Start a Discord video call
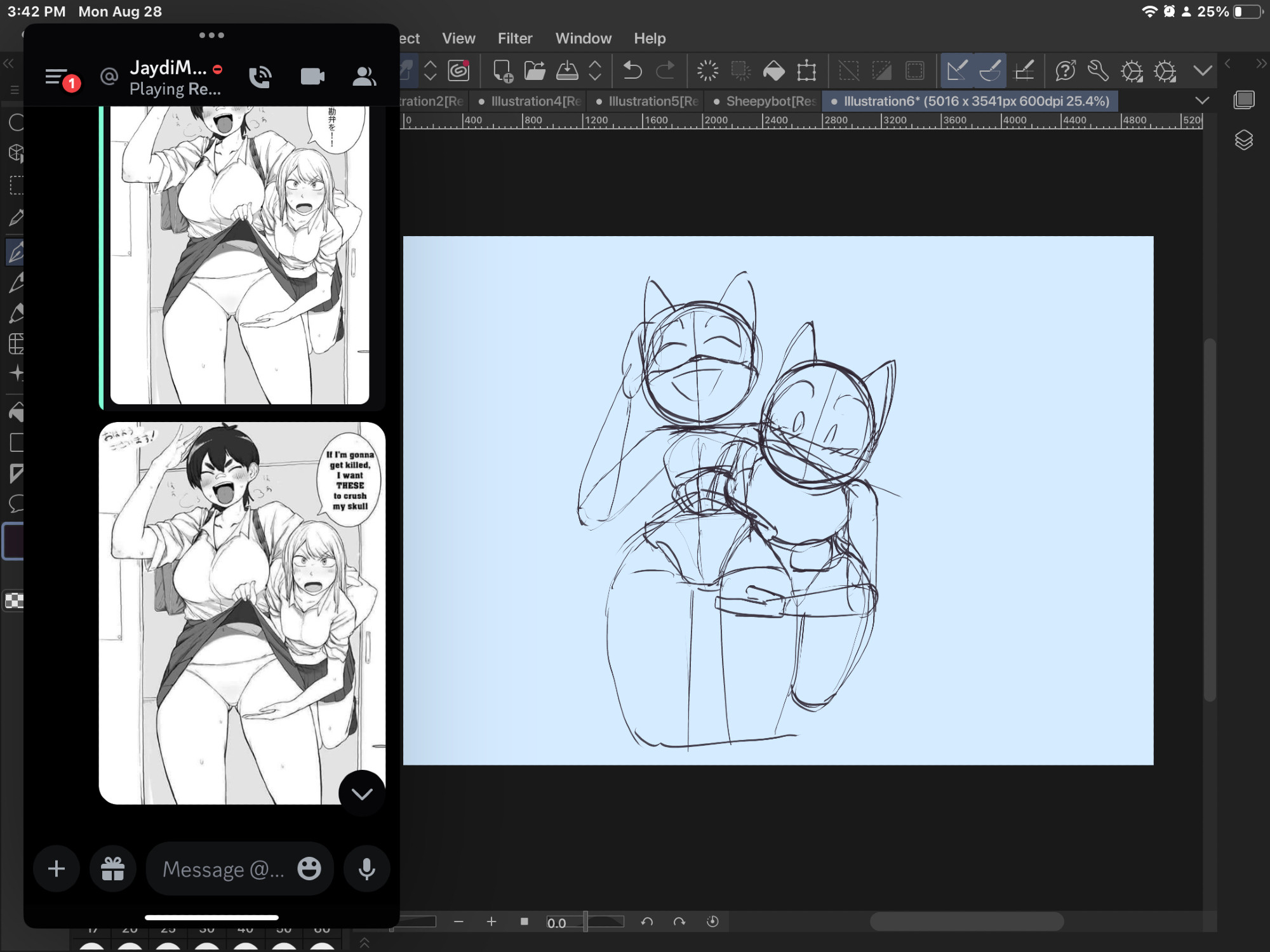 pyautogui.click(x=312, y=77)
